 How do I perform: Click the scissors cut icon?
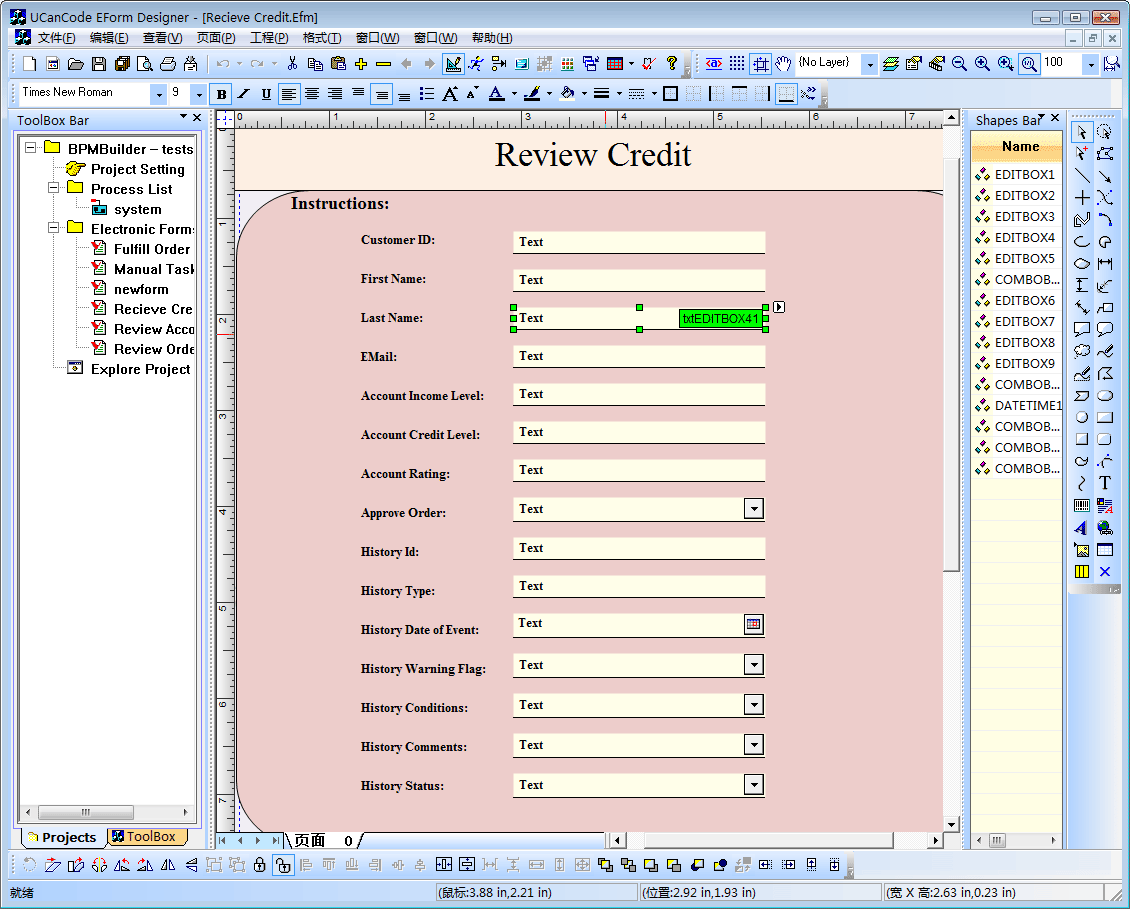[292, 64]
